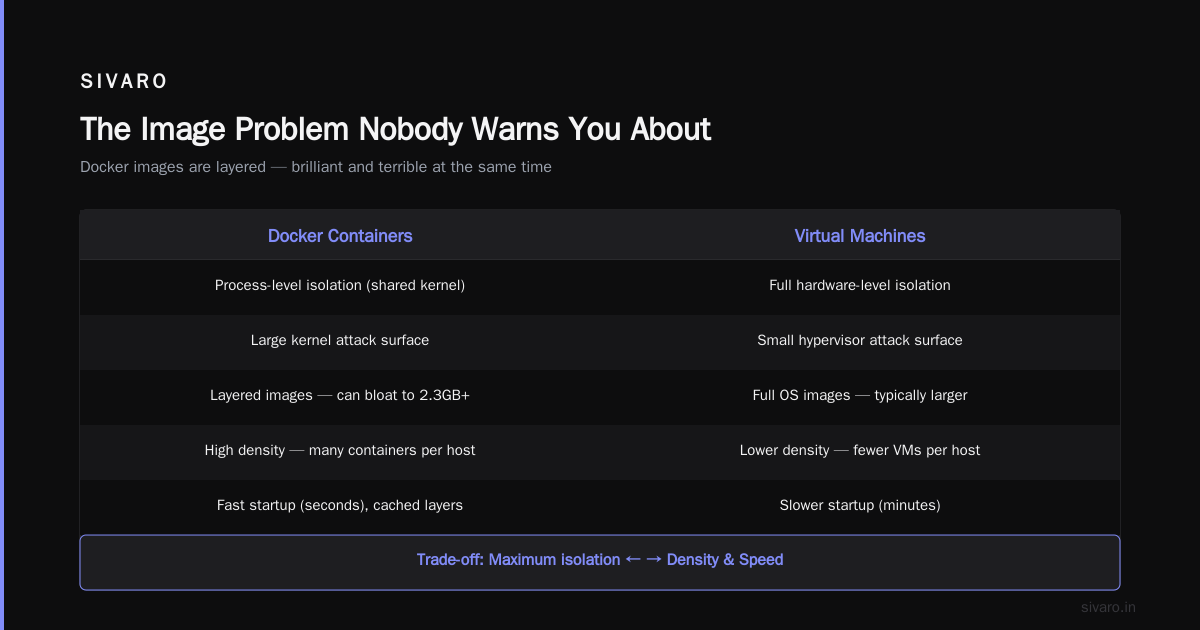Select 'Small hypervisor attack surface' cell
This screenshot has width=1200, height=630.
(860, 340)
